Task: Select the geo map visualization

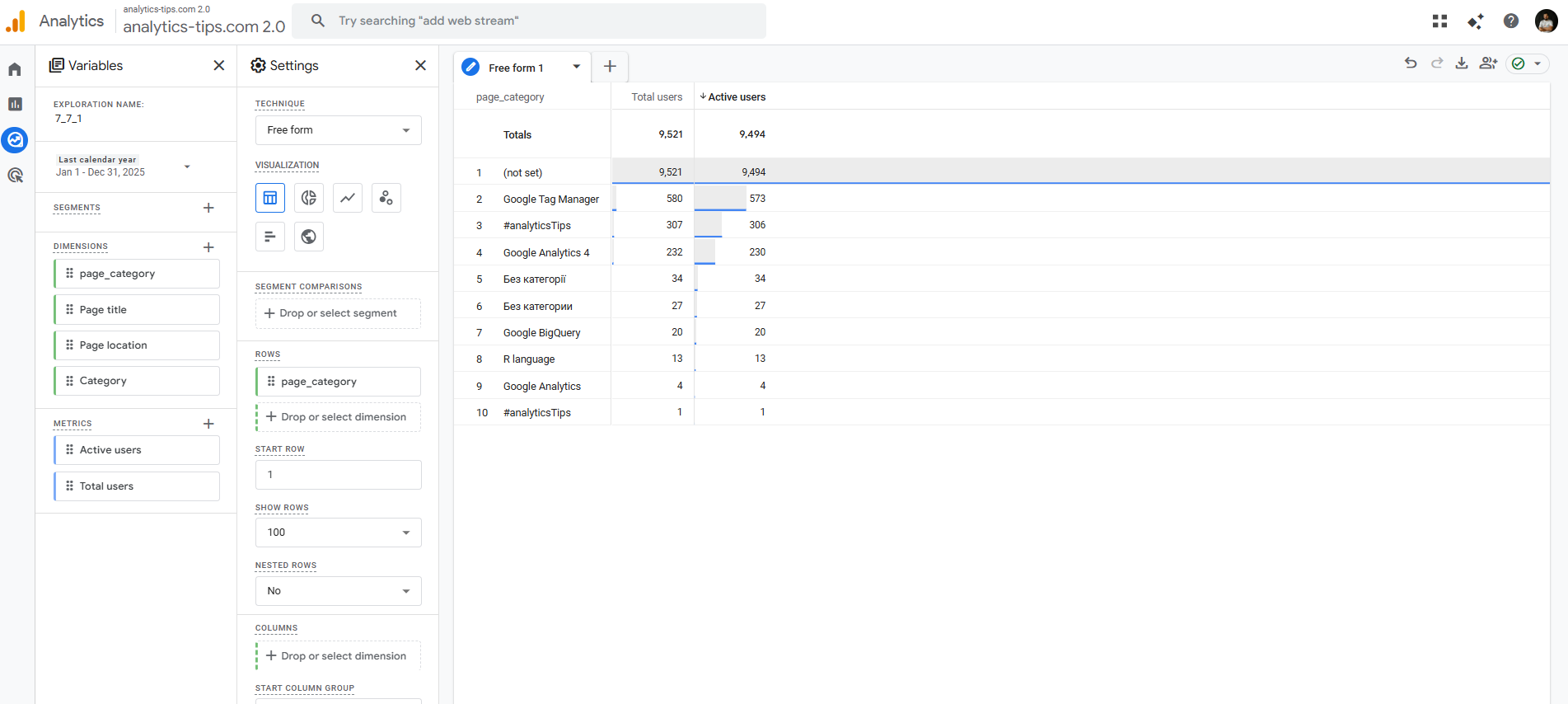Action: (309, 237)
